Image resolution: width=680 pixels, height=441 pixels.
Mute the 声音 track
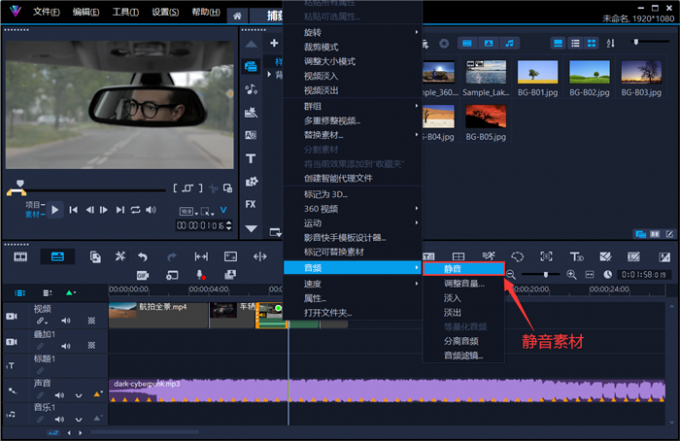(x=59, y=395)
